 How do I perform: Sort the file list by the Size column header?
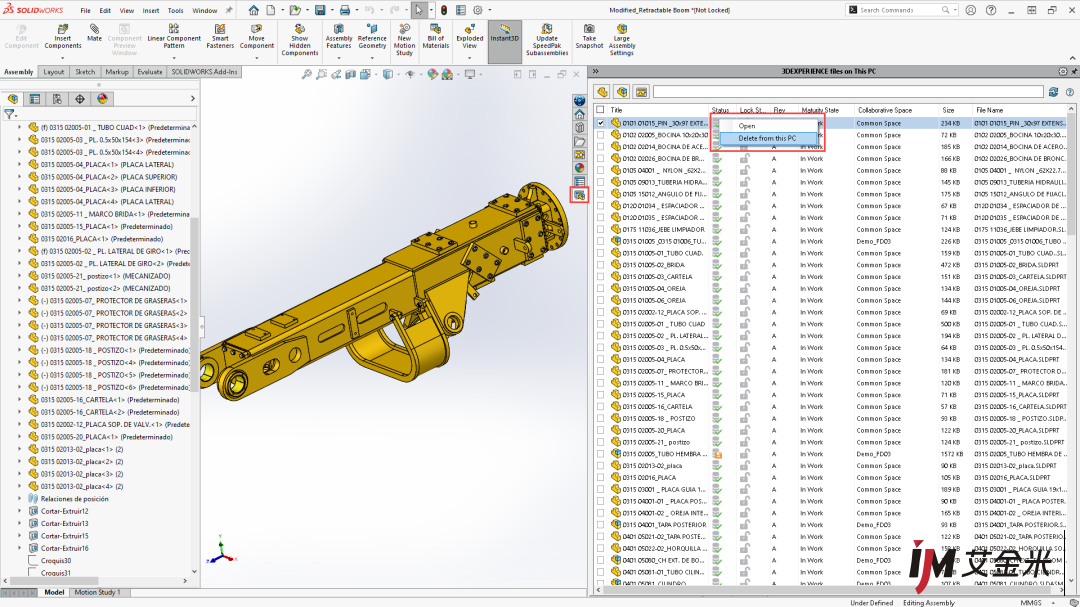pos(948,110)
